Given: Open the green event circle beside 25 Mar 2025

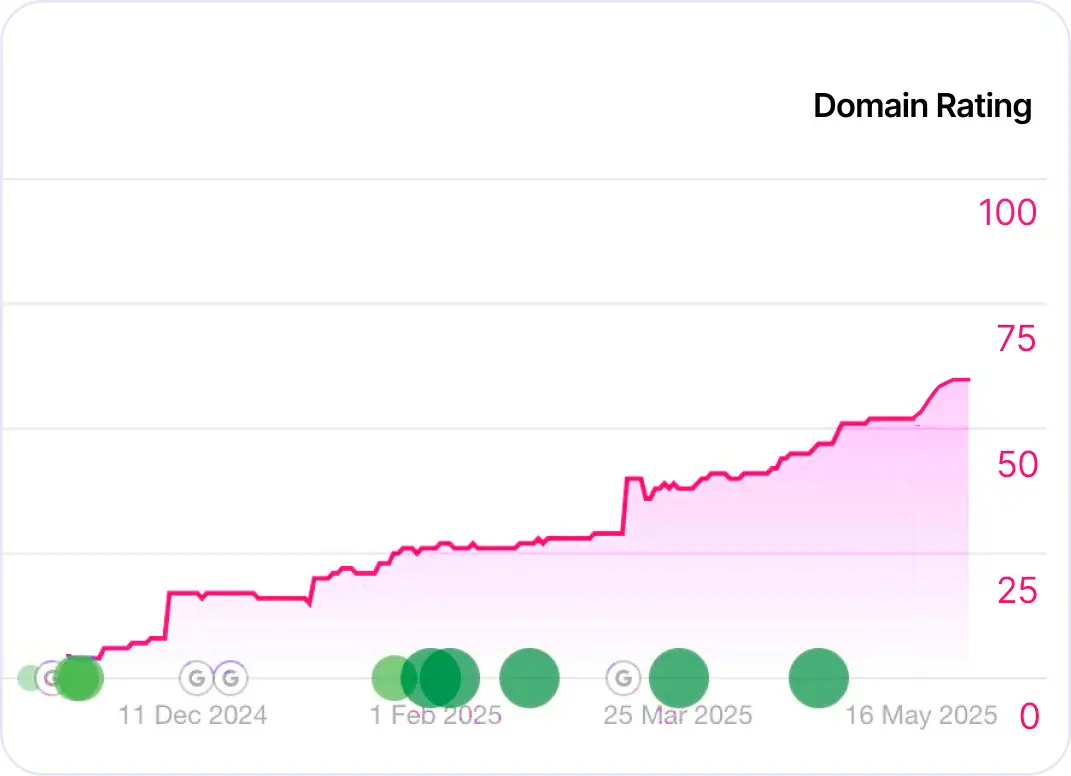Looking at the screenshot, I should pos(679,677).
